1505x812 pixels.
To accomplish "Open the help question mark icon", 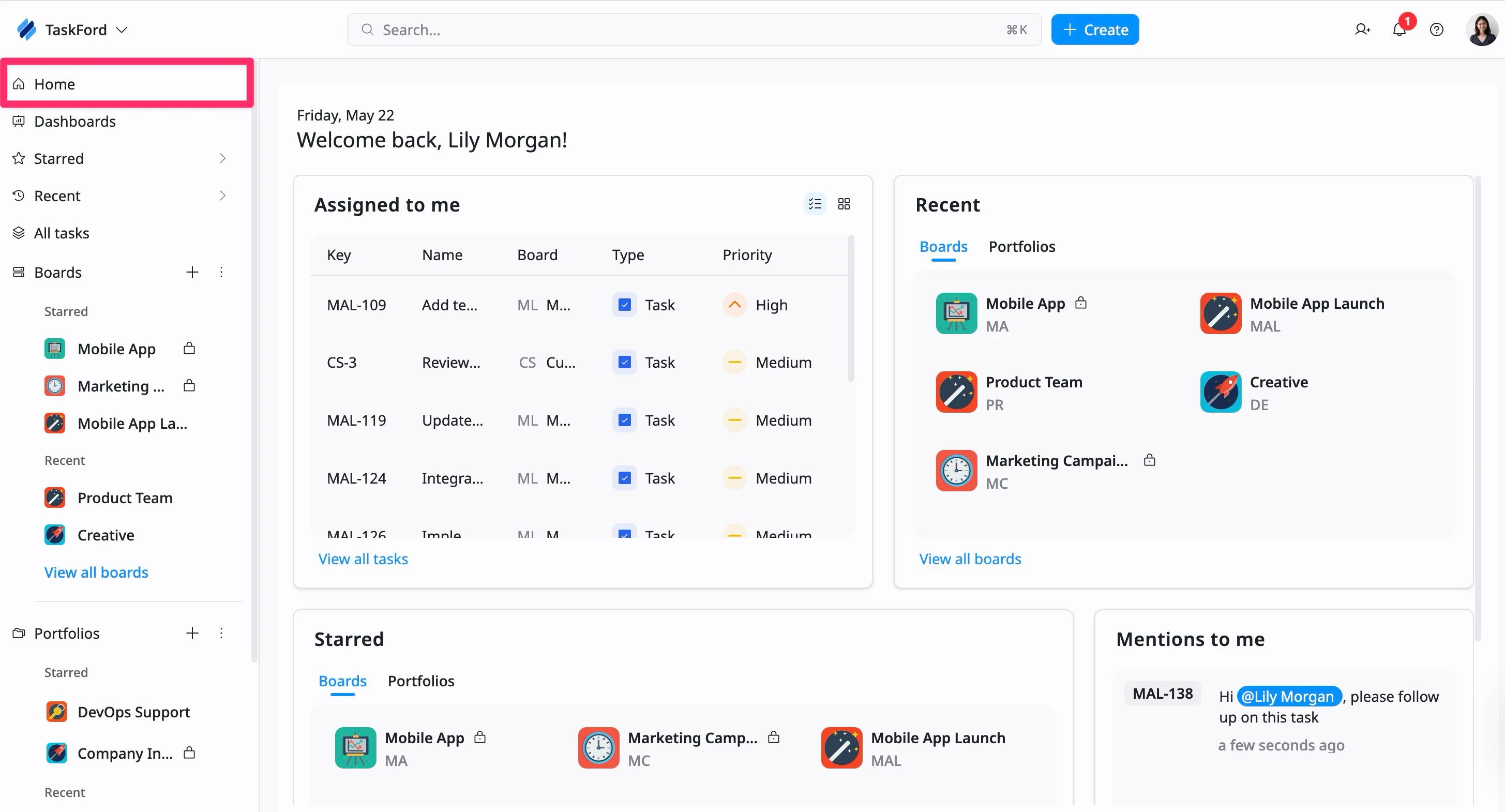I will click(1437, 29).
